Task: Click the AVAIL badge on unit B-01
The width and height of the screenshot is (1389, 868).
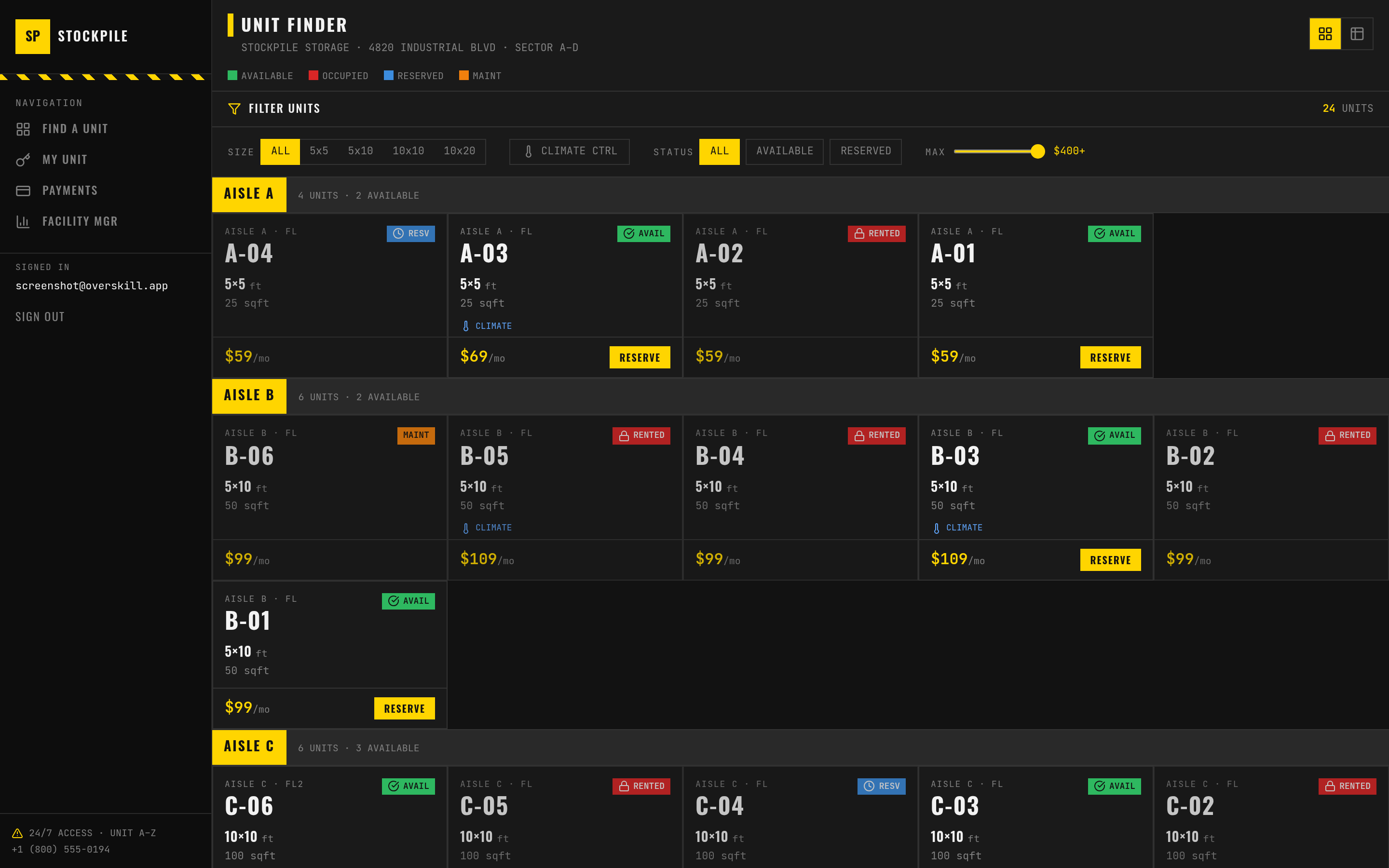Action: pyautogui.click(x=408, y=601)
